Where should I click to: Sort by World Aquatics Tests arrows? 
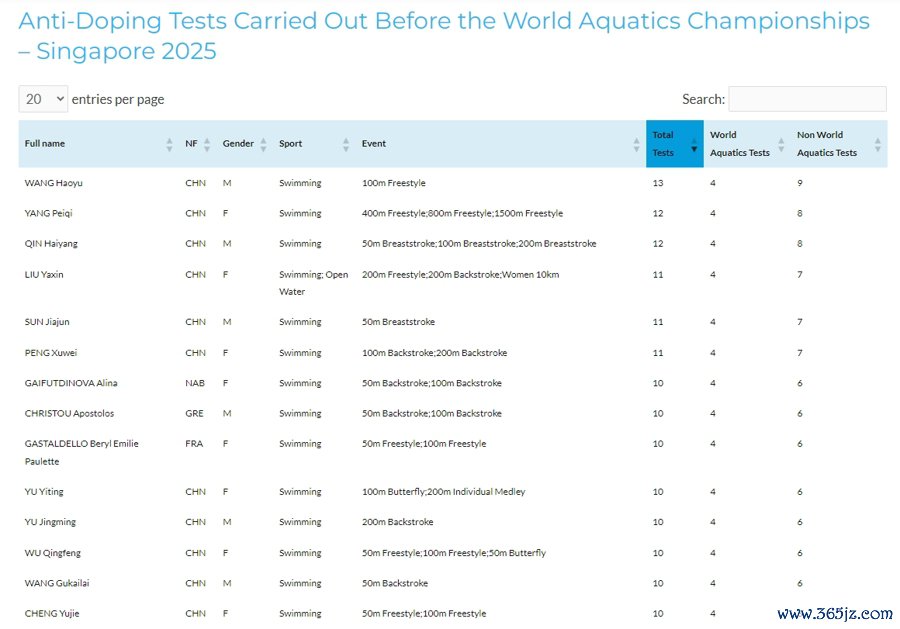781,144
